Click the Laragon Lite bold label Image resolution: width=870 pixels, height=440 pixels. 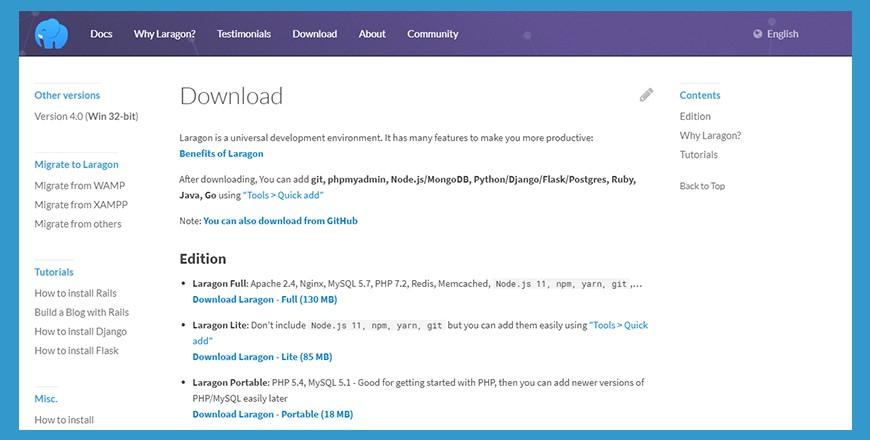click(219, 325)
